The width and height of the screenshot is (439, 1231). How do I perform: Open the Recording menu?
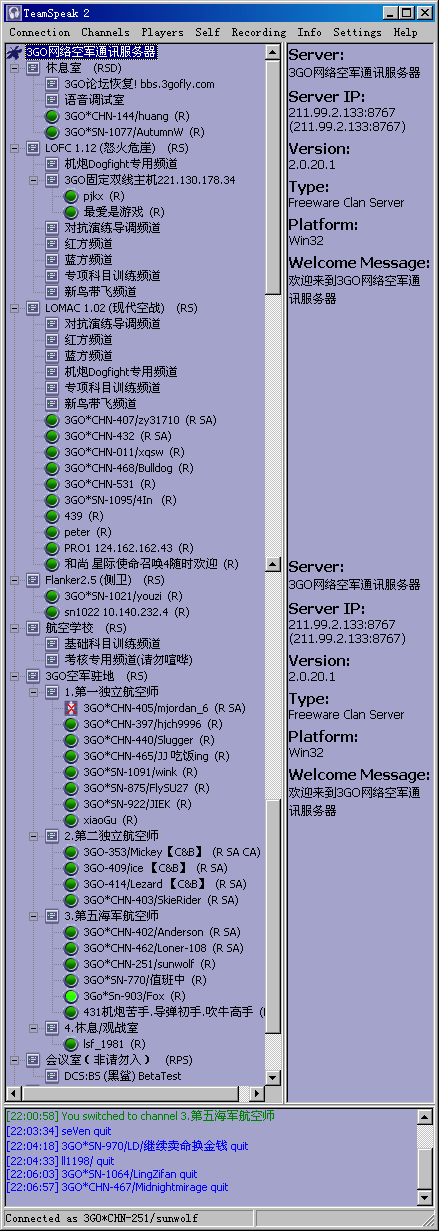tap(259, 32)
